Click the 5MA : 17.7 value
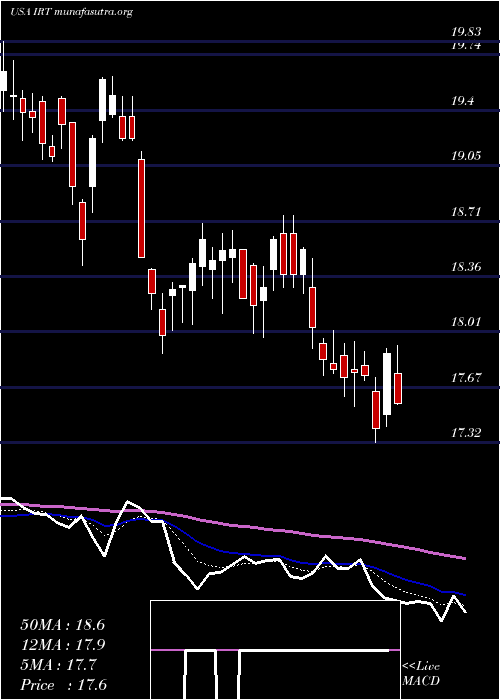The height and width of the screenshot is (700, 500). 58,665
